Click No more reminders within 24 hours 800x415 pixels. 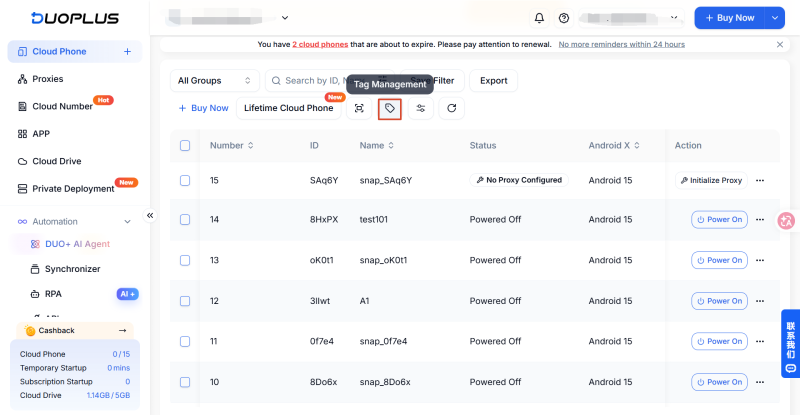point(621,44)
